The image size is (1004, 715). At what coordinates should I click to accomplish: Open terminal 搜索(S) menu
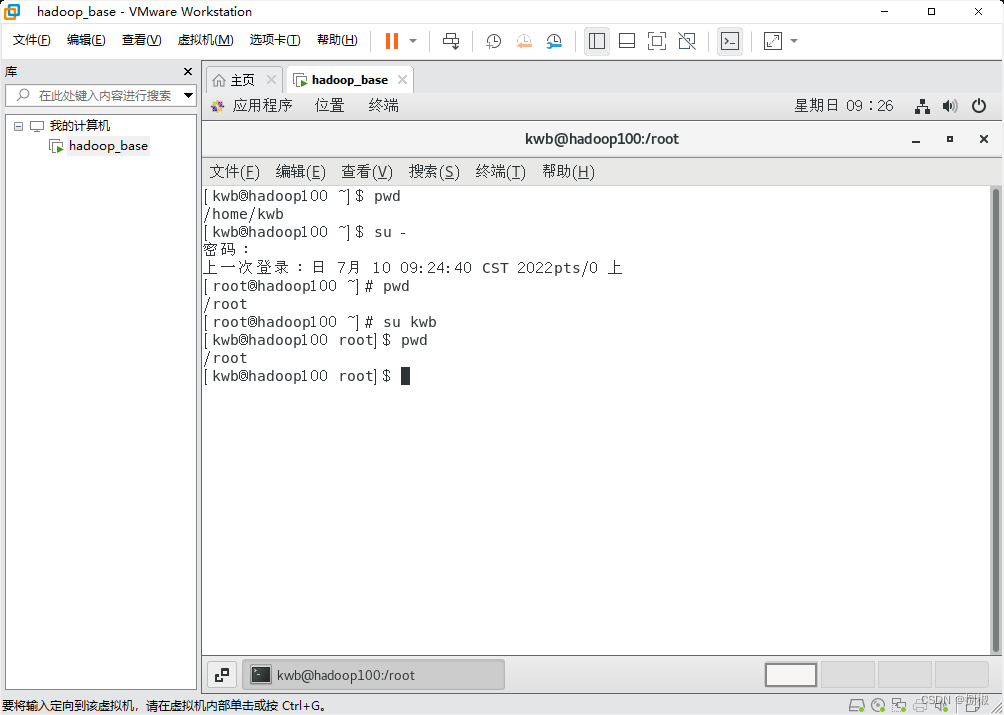coord(434,172)
